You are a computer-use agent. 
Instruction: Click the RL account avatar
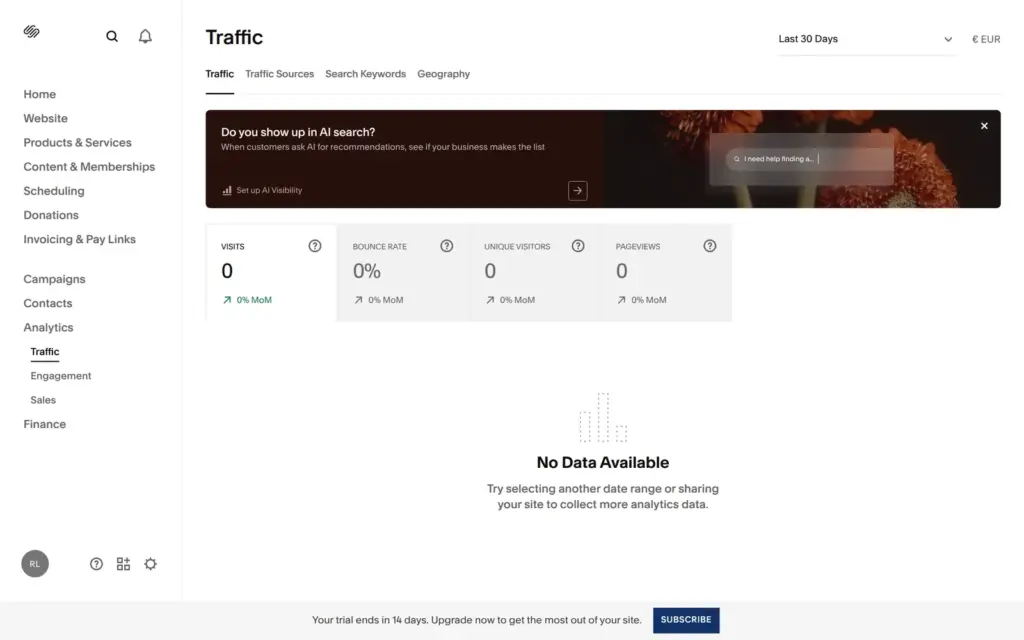coord(35,564)
